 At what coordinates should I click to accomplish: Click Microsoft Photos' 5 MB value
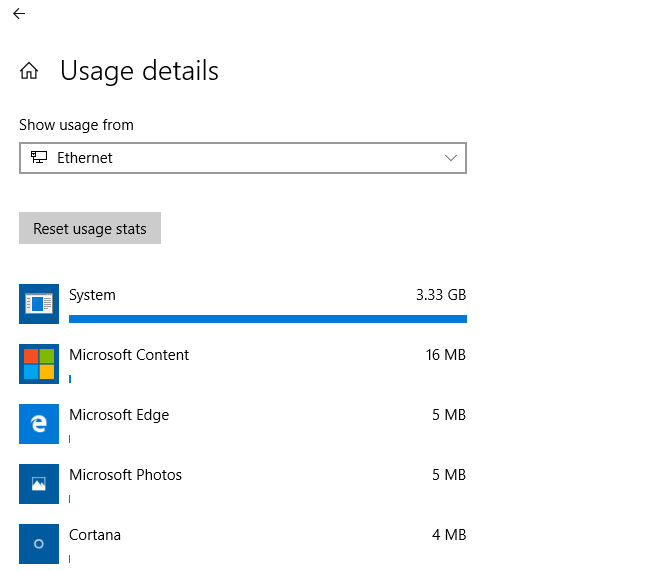[449, 475]
